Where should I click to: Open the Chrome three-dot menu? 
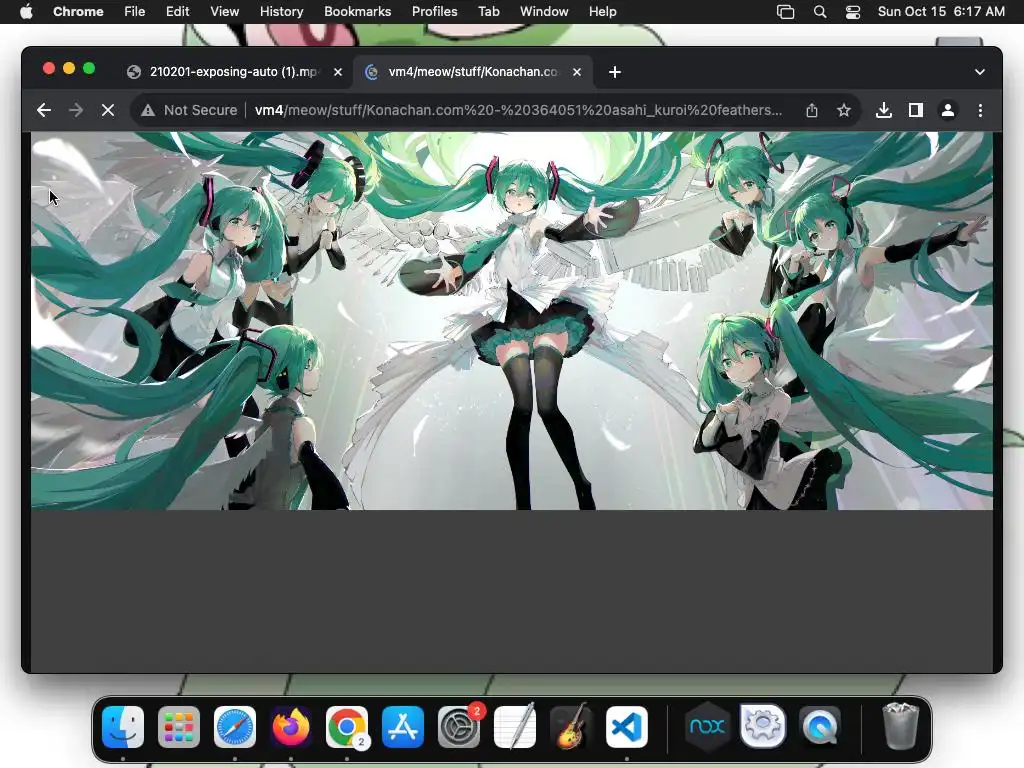(x=980, y=110)
